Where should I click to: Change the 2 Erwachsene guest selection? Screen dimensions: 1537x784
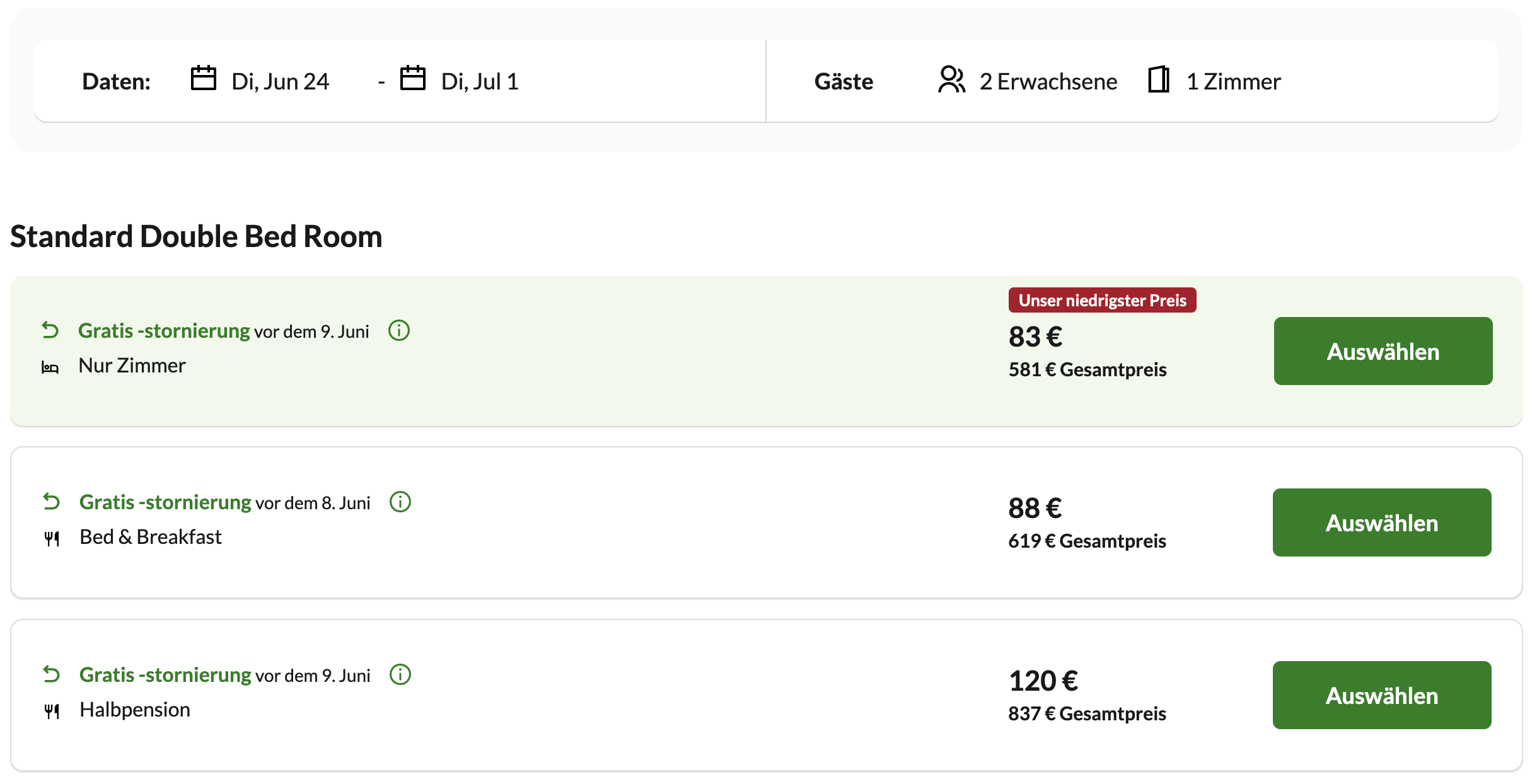(x=1048, y=81)
